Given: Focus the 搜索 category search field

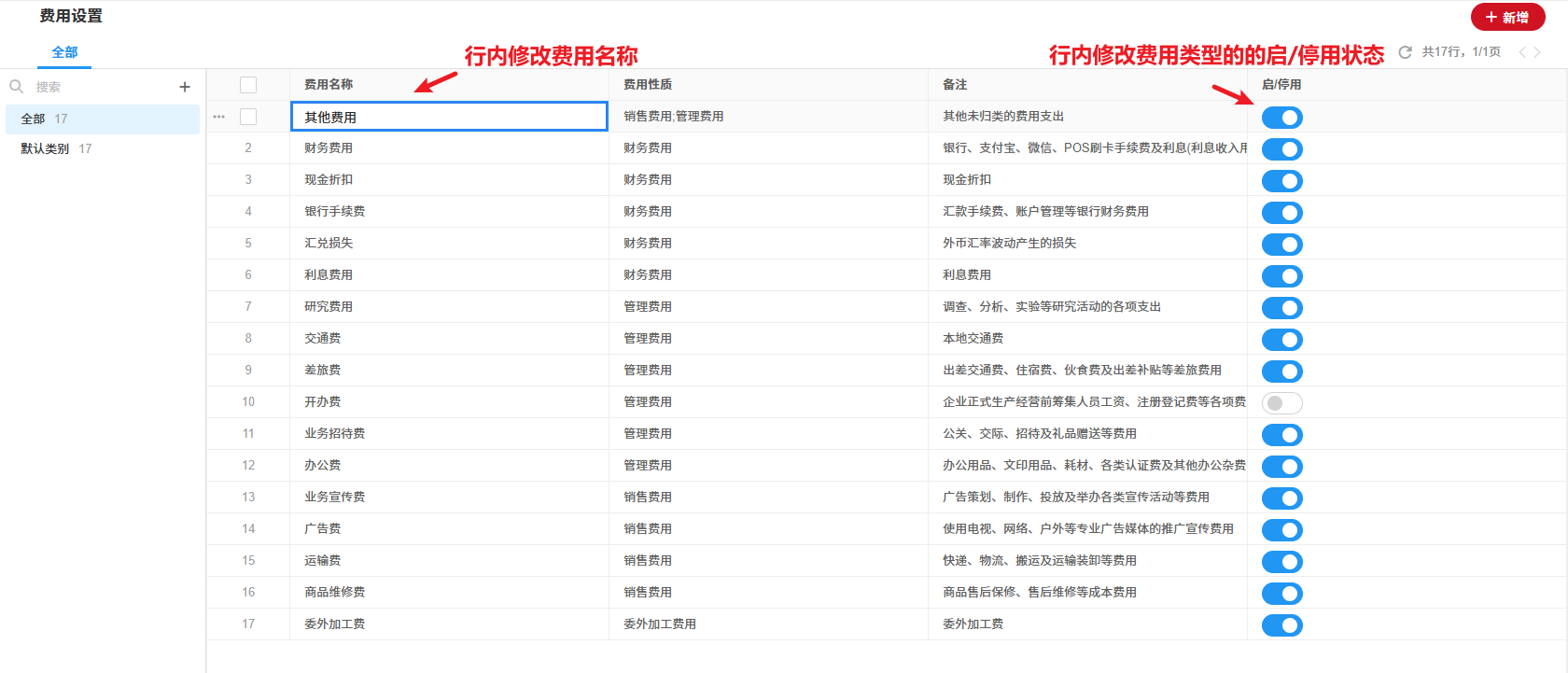Looking at the screenshot, I should pos(103,87).
